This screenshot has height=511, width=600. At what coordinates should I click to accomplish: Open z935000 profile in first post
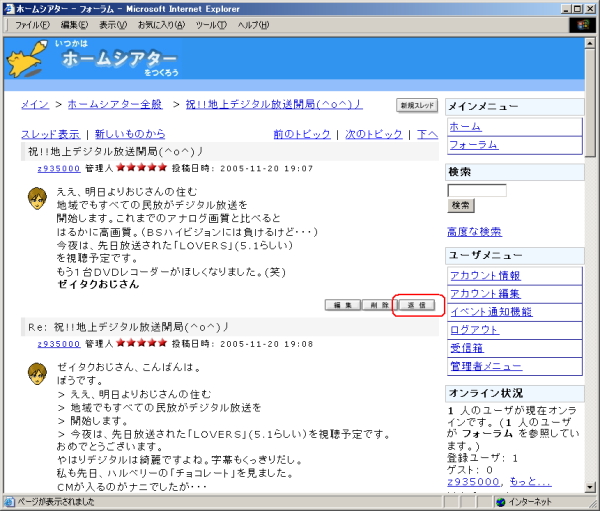59,169
